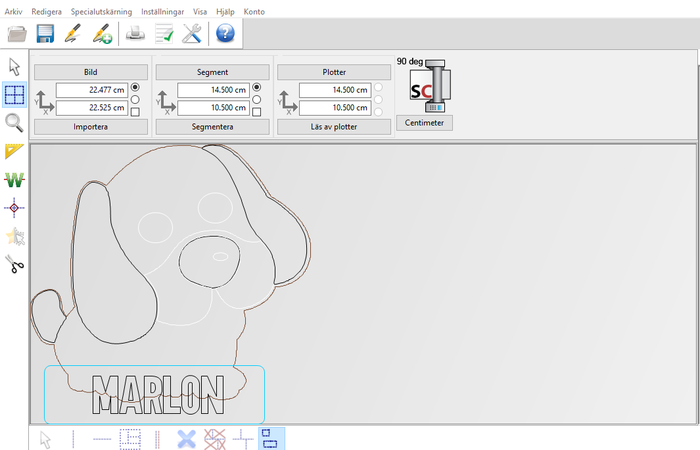Click the Bild field showing 22.525 cm

coord(92,108)
